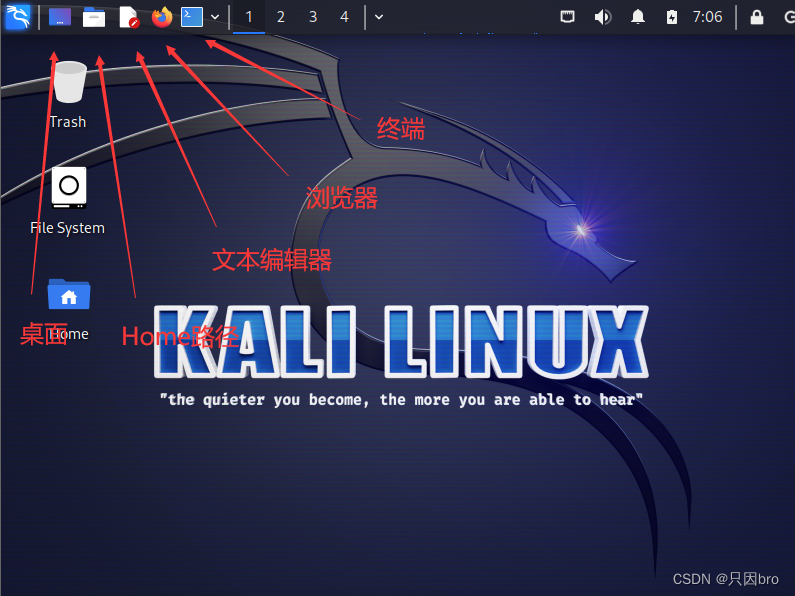Click the File System label text
Image resolution: width=795 pixels, height=596 pixels.
click(x=67, y=228)
